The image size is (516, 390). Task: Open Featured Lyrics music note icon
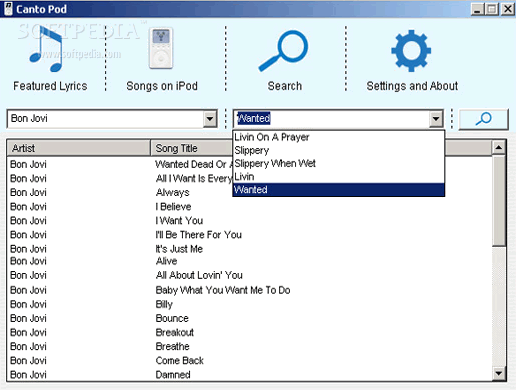click(x=46, y=49)
